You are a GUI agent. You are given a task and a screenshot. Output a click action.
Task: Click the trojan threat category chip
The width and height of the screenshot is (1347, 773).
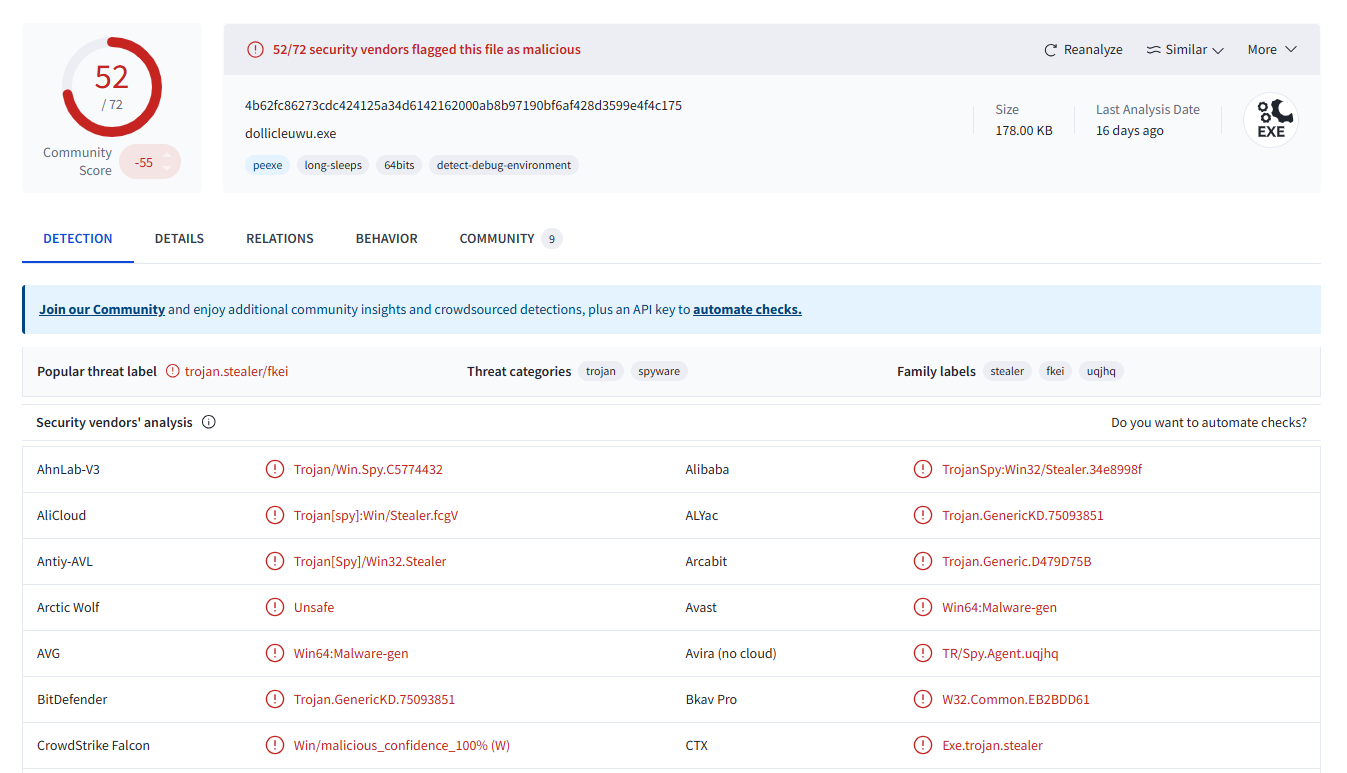pyautogui.click(x=601, y=371)
